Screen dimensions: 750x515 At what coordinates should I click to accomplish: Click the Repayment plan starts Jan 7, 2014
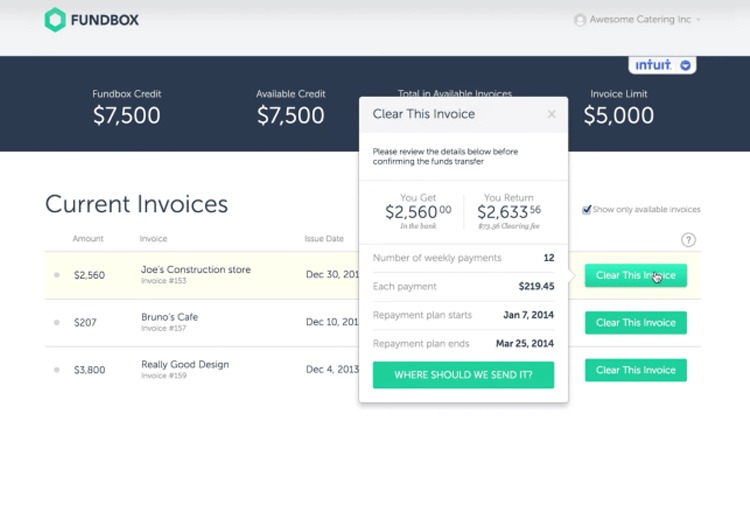pyautogui.click(x=529, y=315)
